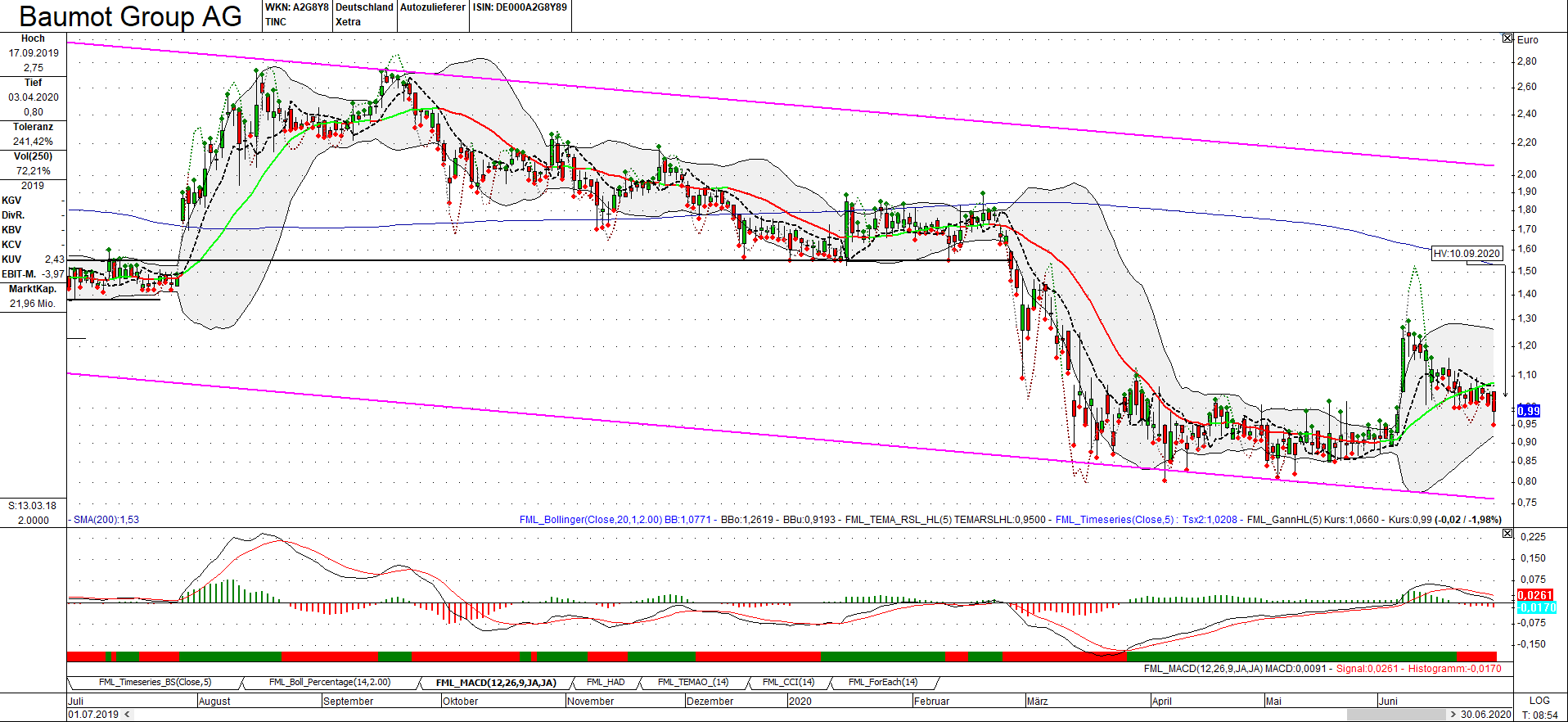The image size is (1568, 722).
Task: Click the Vol(250) label
Action: click(33, 156)
